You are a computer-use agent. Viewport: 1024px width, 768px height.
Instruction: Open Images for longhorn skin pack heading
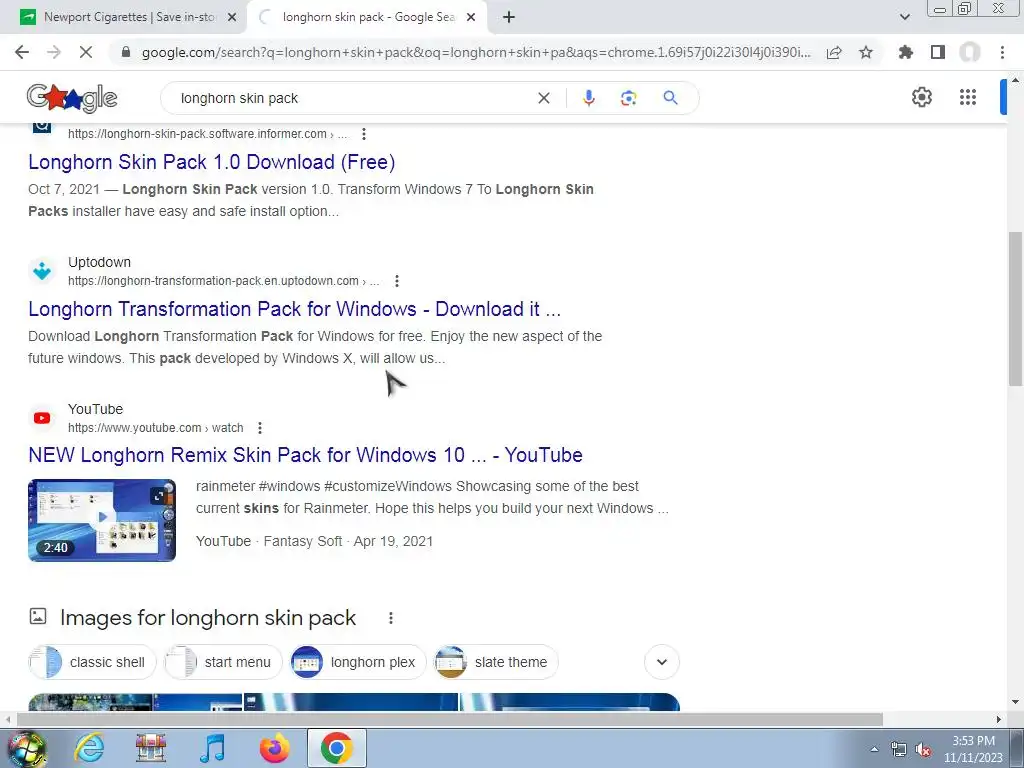(x=208, y=618)
